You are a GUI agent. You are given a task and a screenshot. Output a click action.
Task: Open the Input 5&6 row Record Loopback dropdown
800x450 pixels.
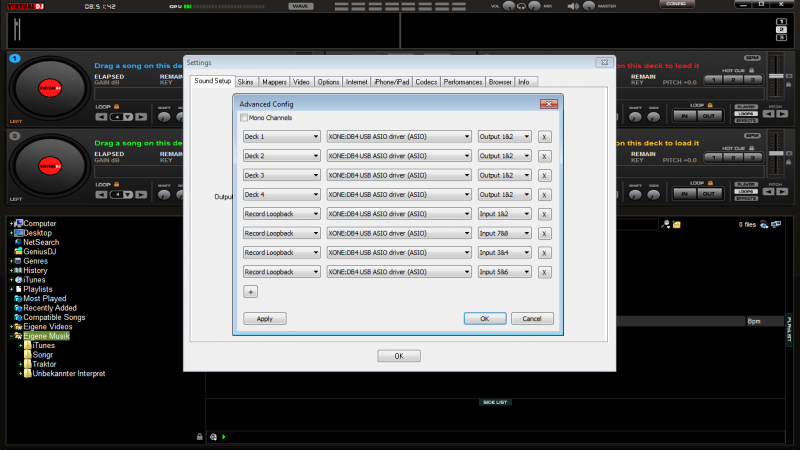pos(281,272)
